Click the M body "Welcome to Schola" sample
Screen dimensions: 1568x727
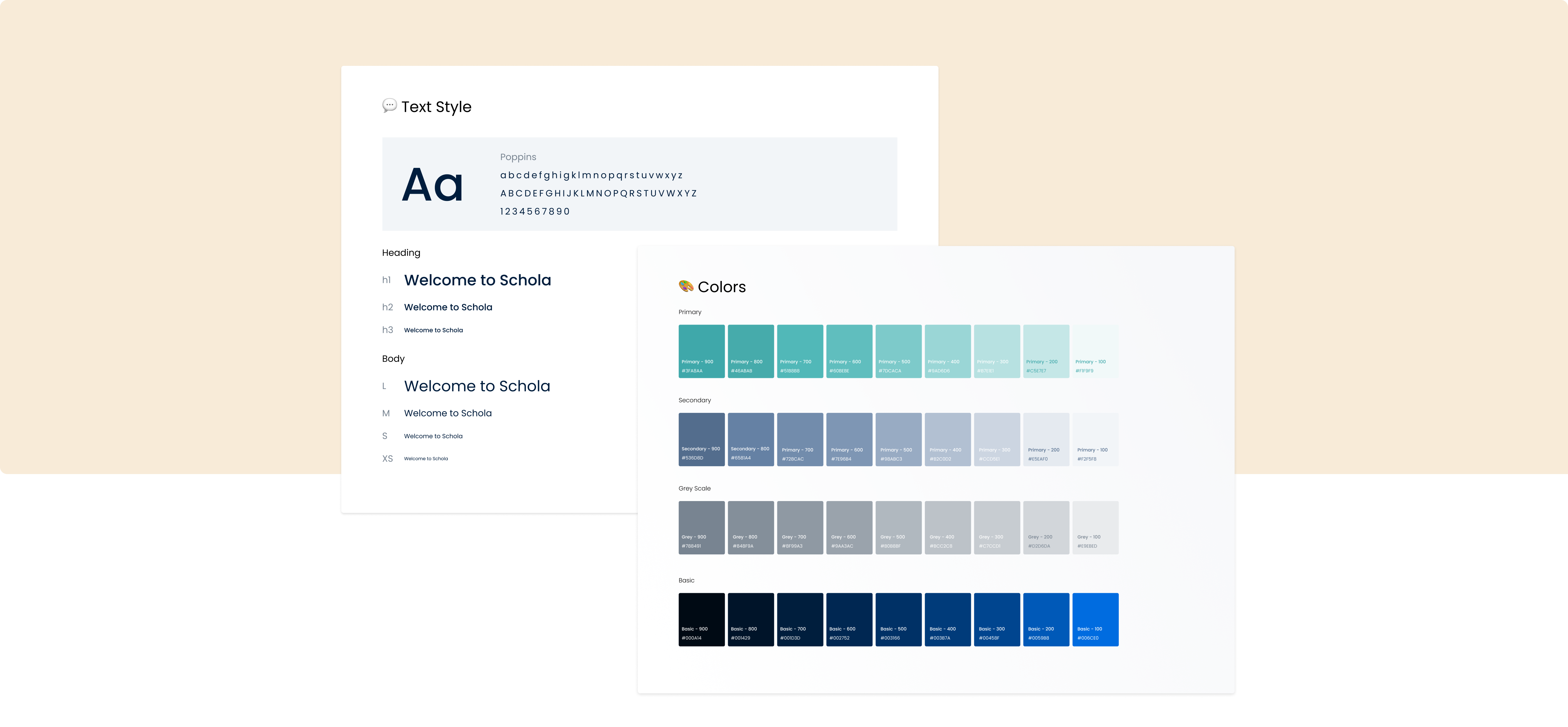coord(447,413)
